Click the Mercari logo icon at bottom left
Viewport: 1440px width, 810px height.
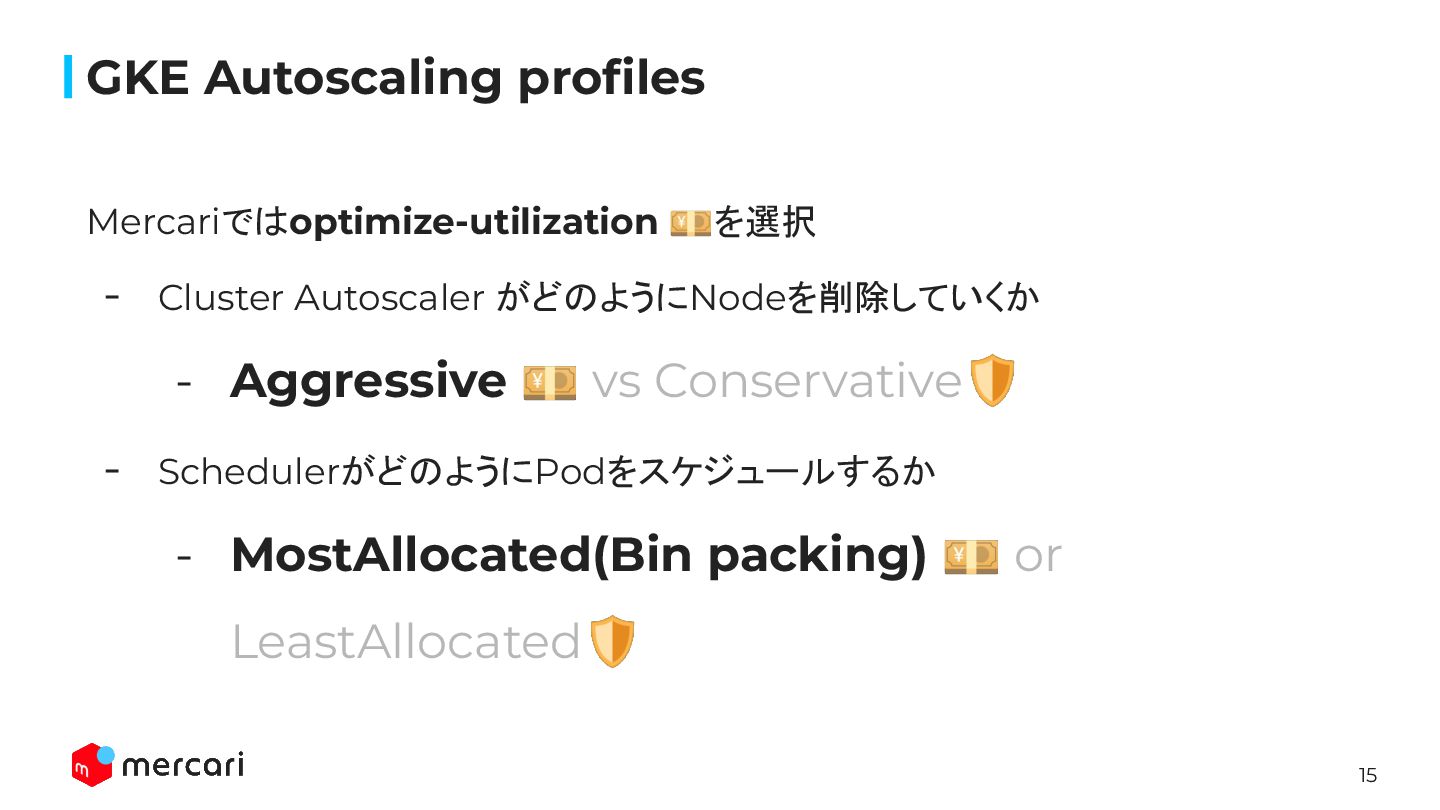pyautogui.click(x=92, y=765)
